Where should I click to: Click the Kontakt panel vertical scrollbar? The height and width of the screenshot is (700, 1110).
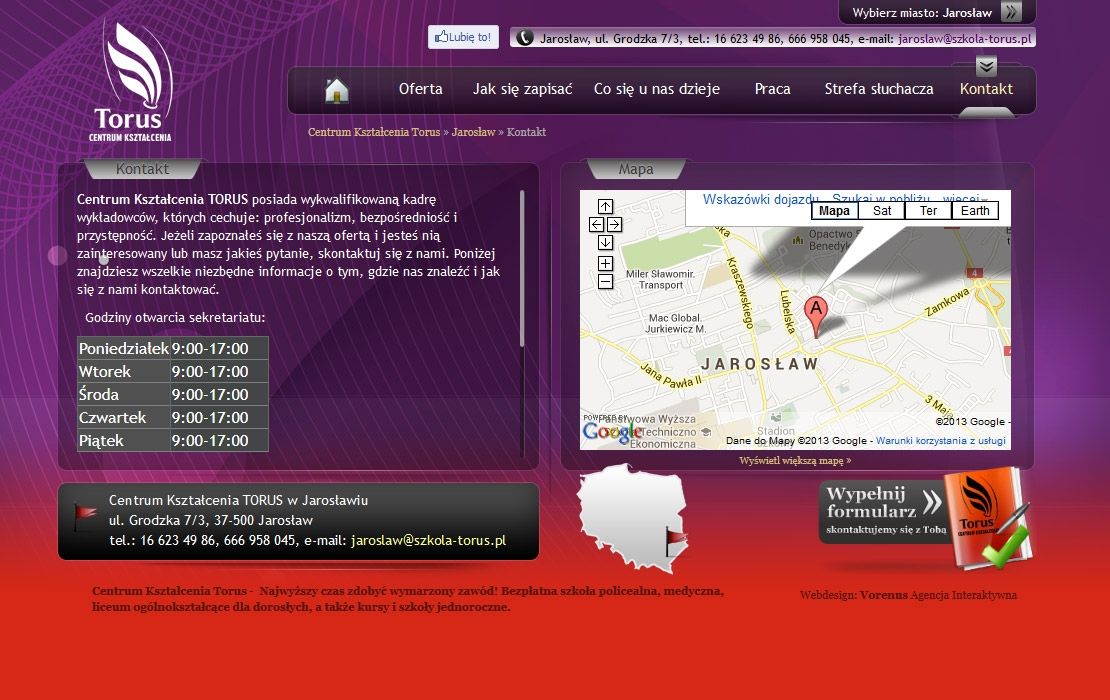pyautogui.click(x=522, y=270)
